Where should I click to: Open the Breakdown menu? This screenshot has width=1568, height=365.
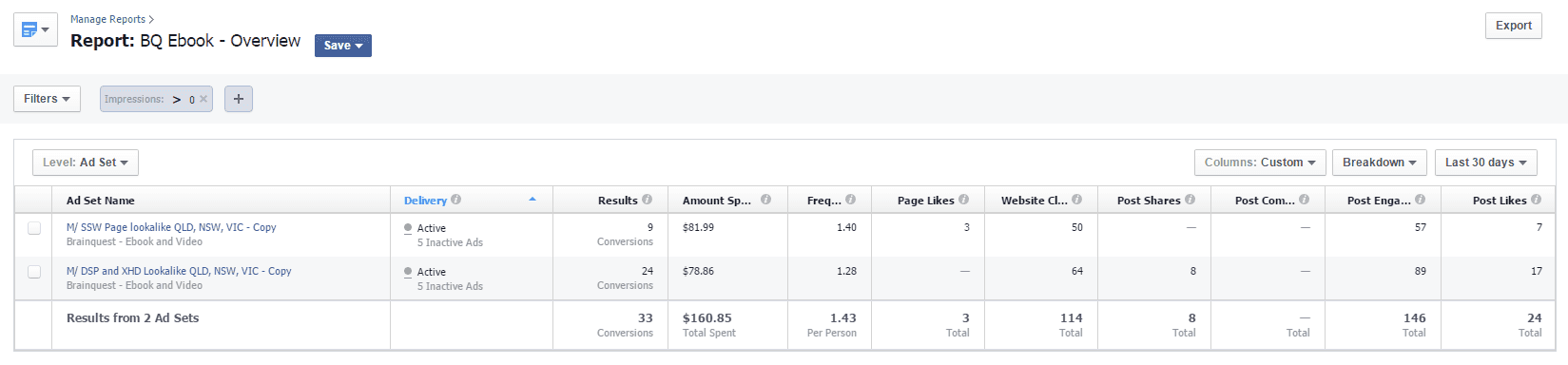coord(1380,163)
